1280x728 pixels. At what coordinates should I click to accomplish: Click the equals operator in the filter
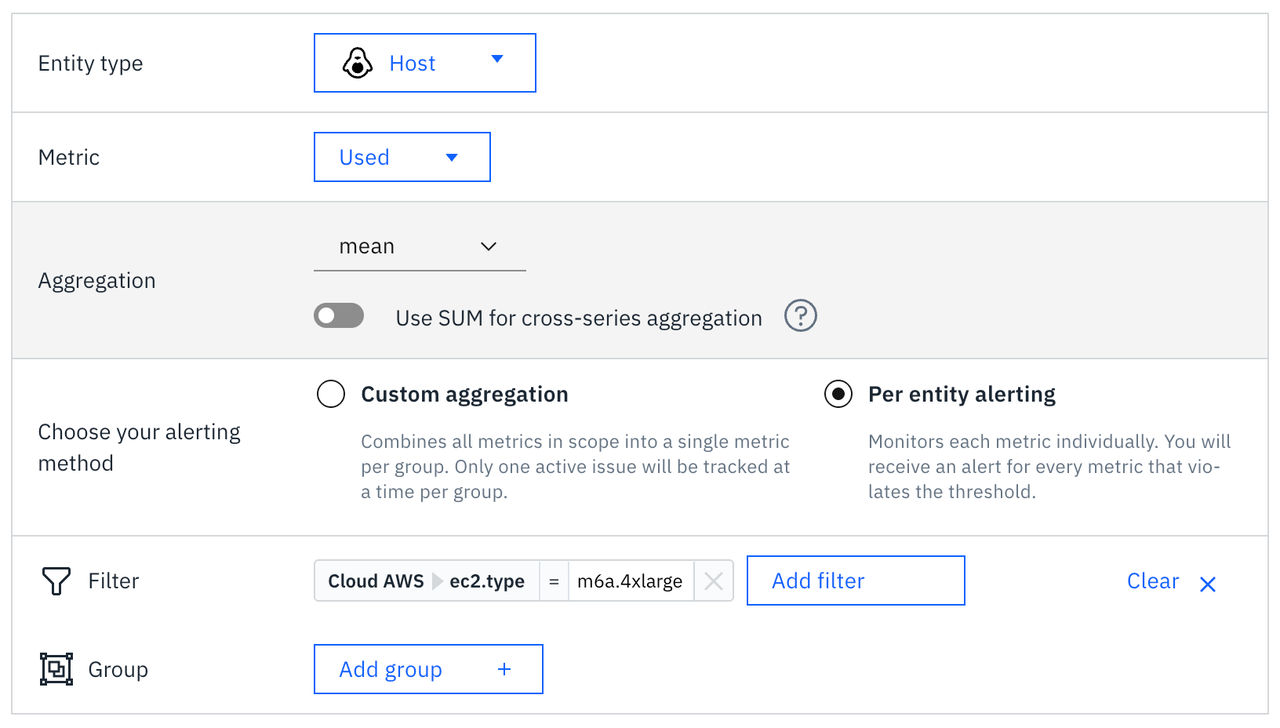(553, 581)
